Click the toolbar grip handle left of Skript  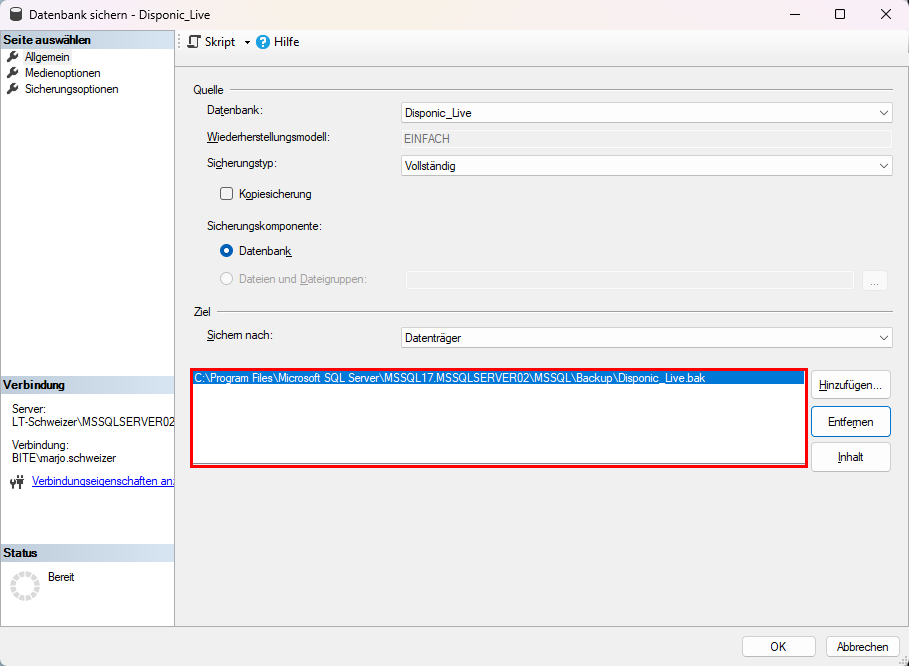tap(179, 42)
